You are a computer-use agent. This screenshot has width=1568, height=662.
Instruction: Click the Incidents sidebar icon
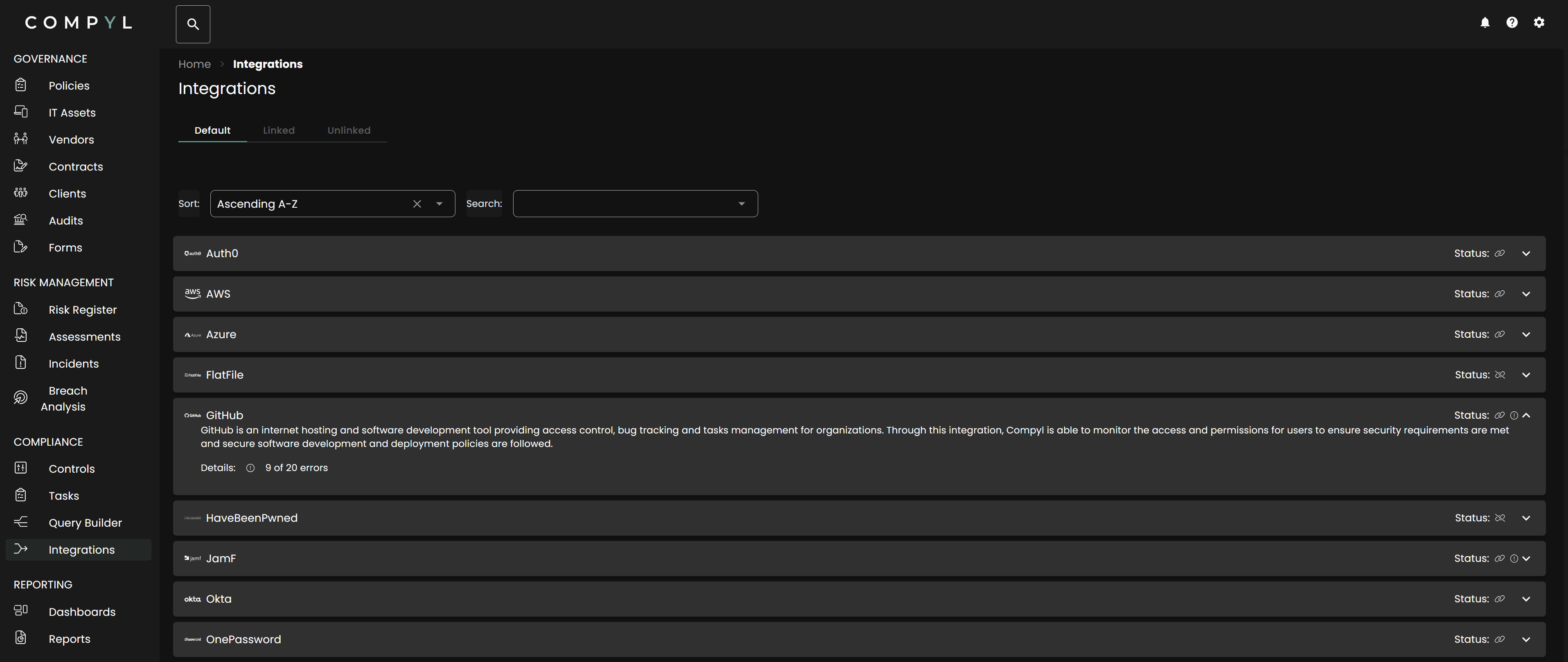point(21,363)
